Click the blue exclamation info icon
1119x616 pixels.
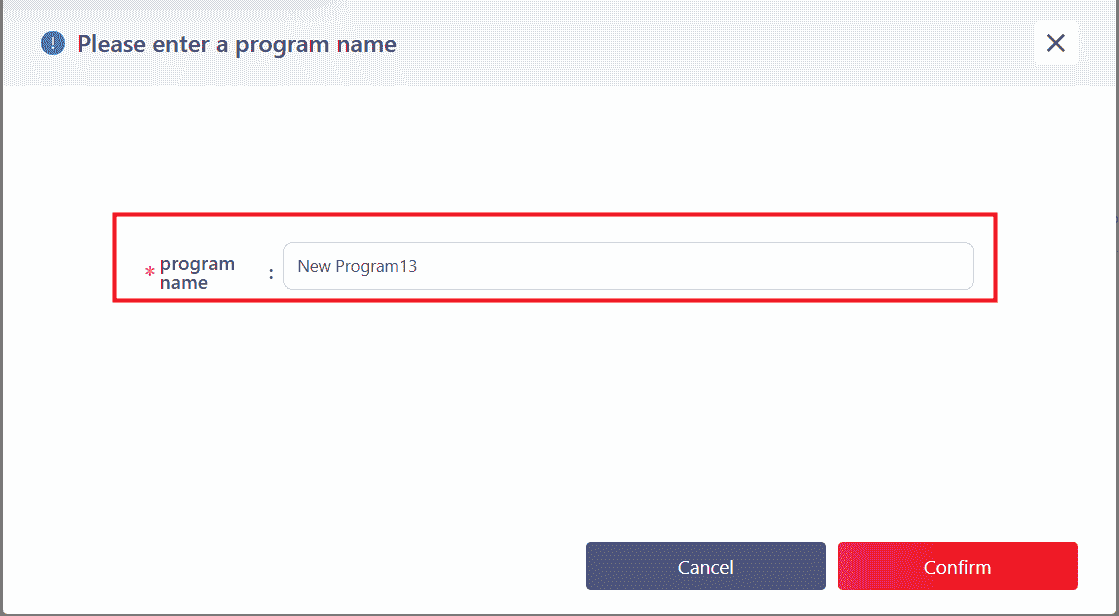(52, 44)
